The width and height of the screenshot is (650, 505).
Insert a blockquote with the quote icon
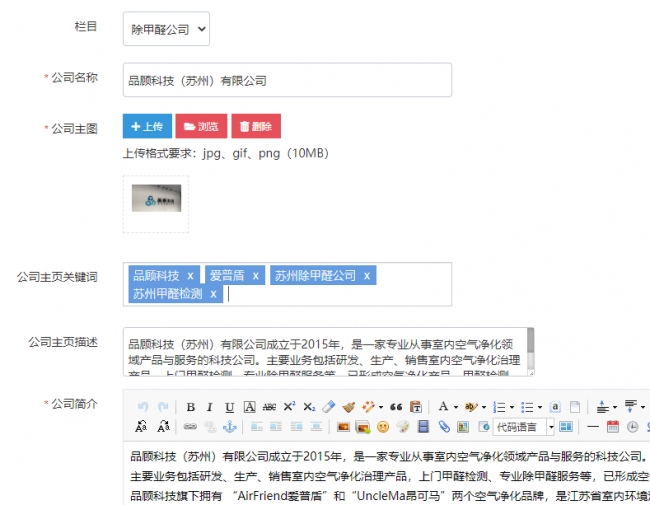point(396,407)
